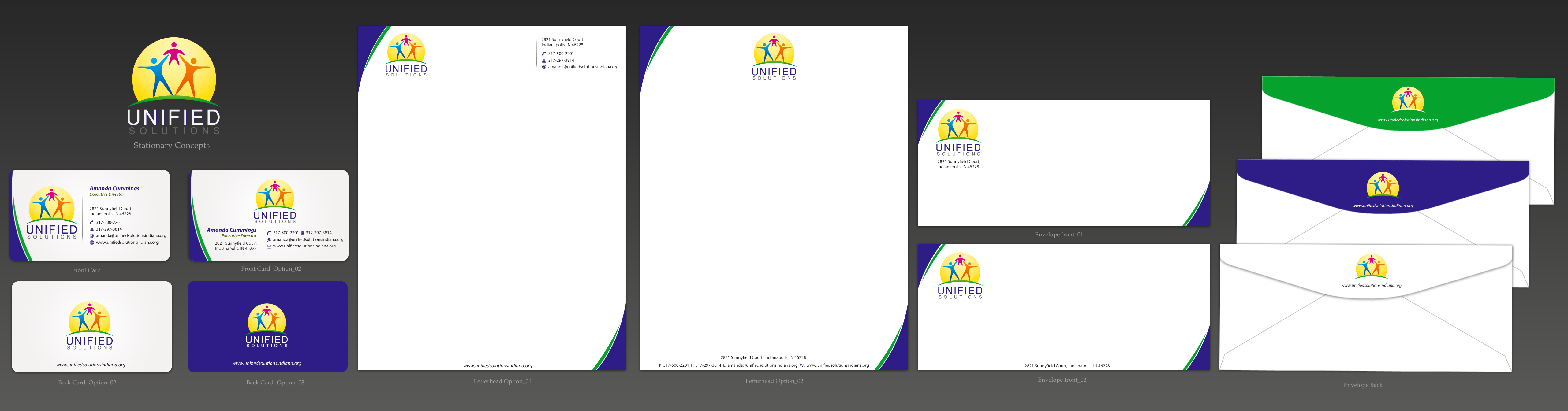Select the purple Back Card Option_03 thumbnail
The image size is (1568, 411).
tap(268, 327)
